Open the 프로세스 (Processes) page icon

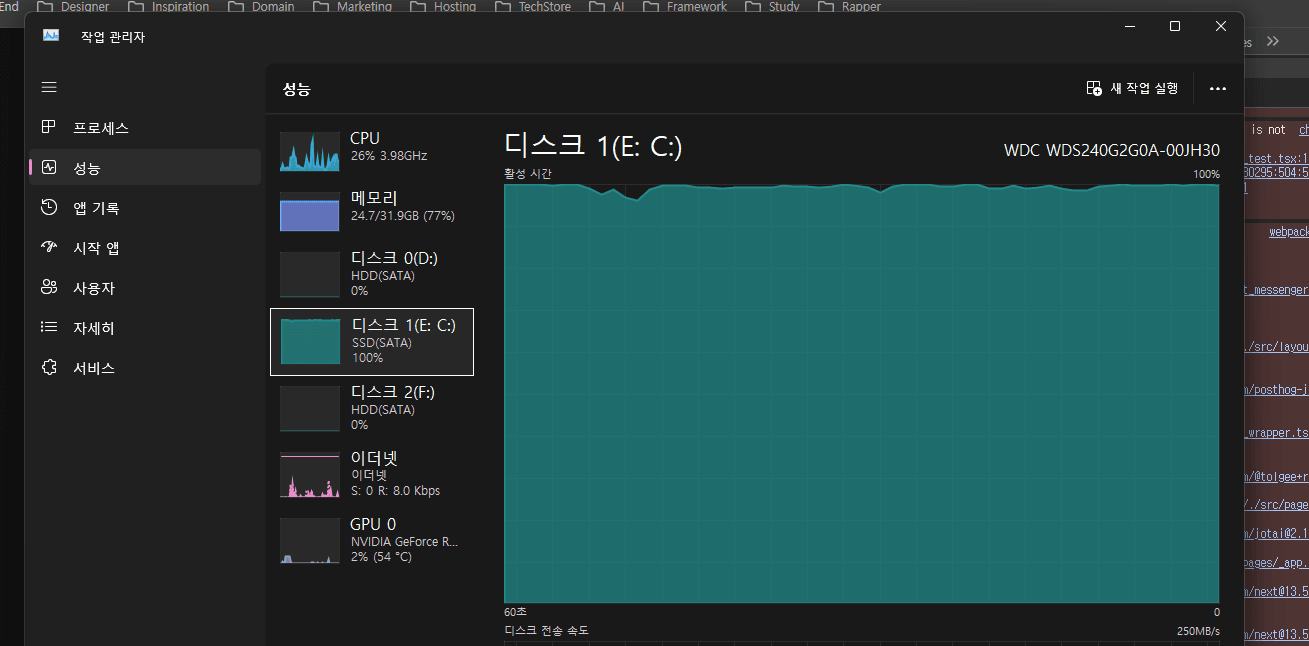pos(49,128)
